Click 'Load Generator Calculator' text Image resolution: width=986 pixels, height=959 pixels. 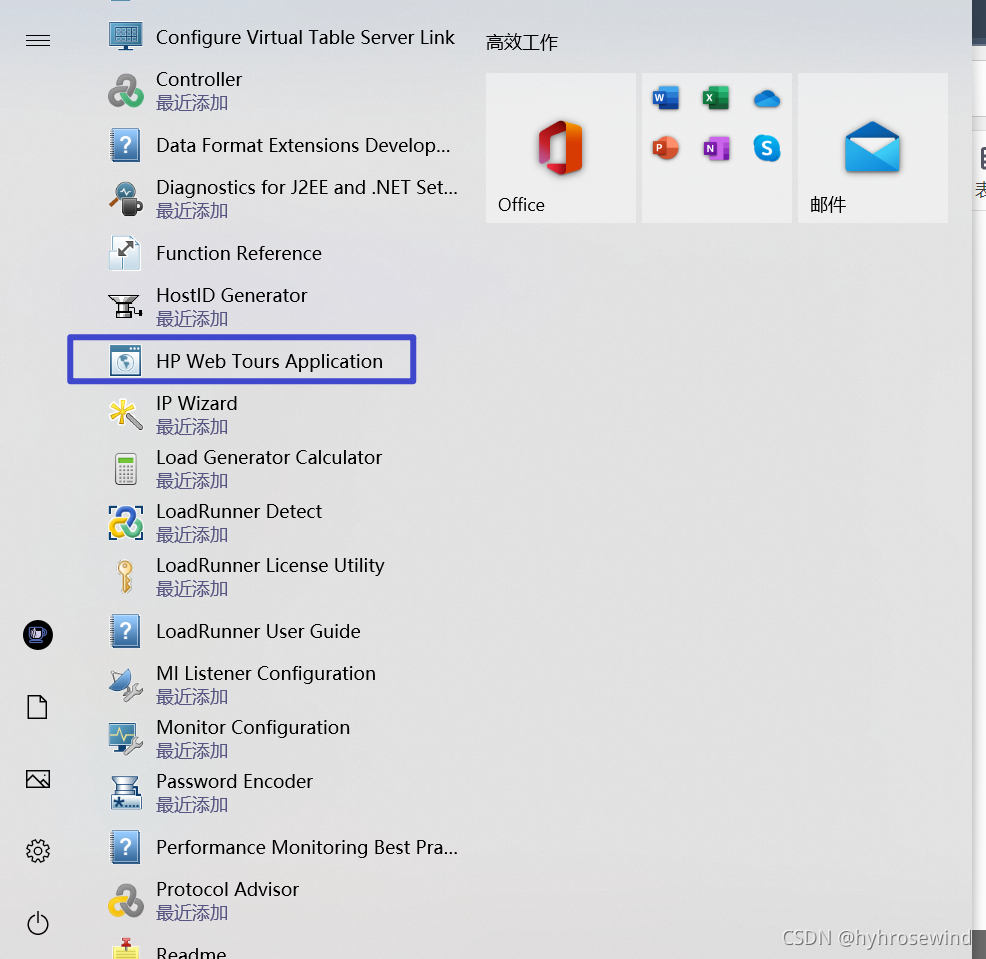pos(269,457)
